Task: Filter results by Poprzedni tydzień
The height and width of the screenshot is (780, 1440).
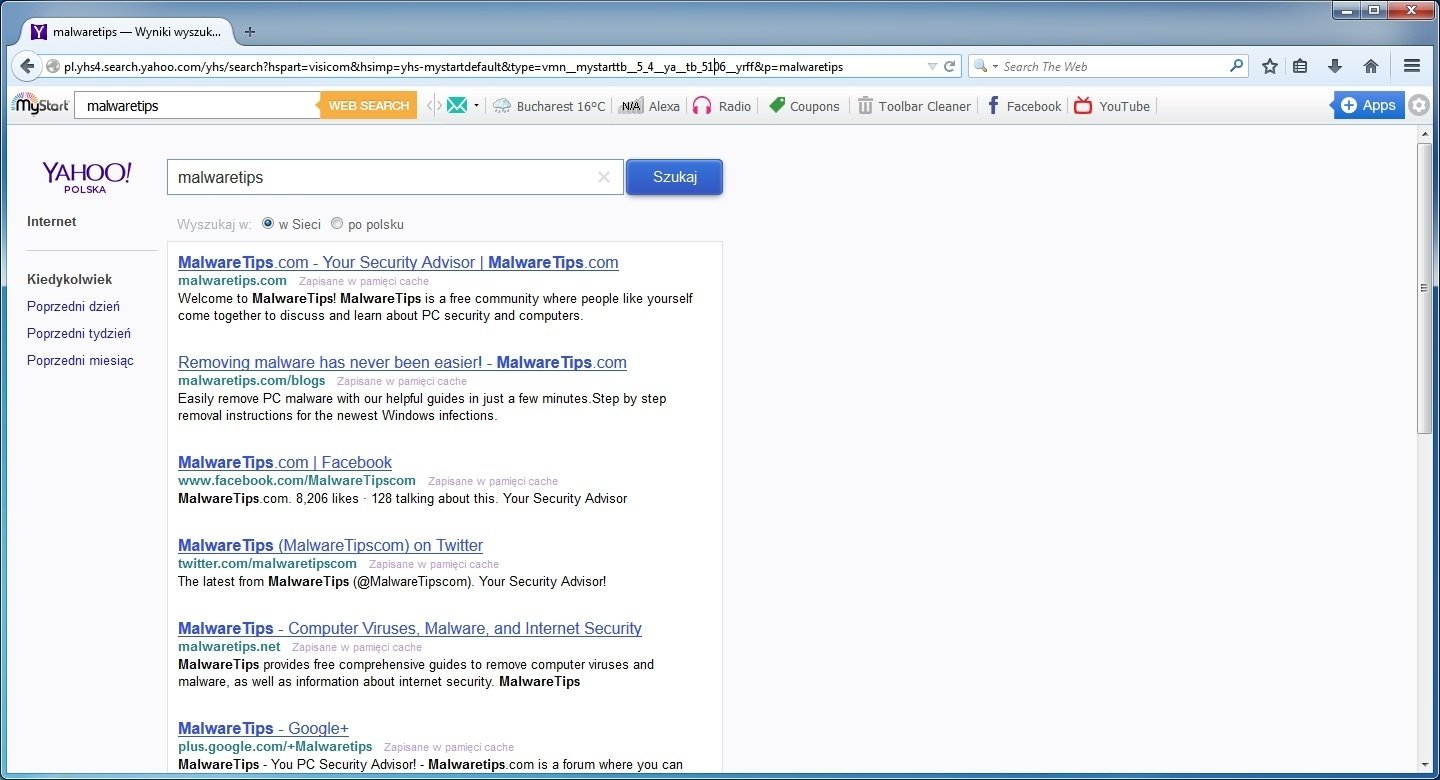Action: click(x=79, y=334)
